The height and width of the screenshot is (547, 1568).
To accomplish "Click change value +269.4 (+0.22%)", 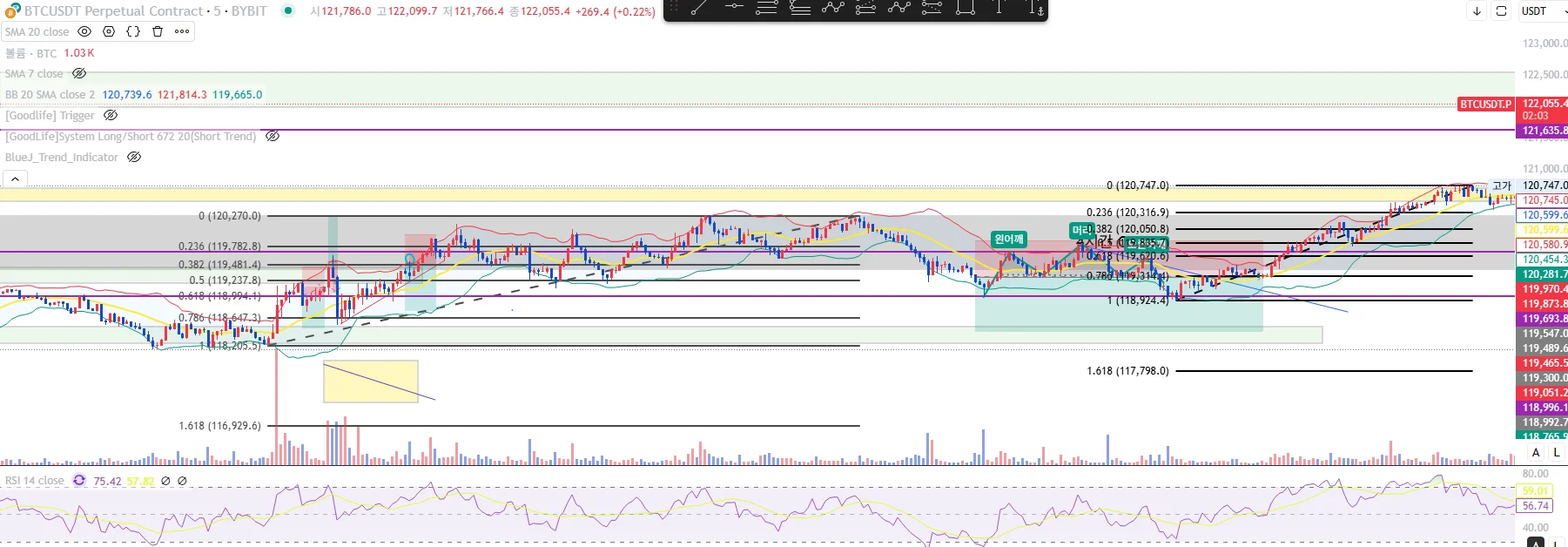I will point(616,11).
